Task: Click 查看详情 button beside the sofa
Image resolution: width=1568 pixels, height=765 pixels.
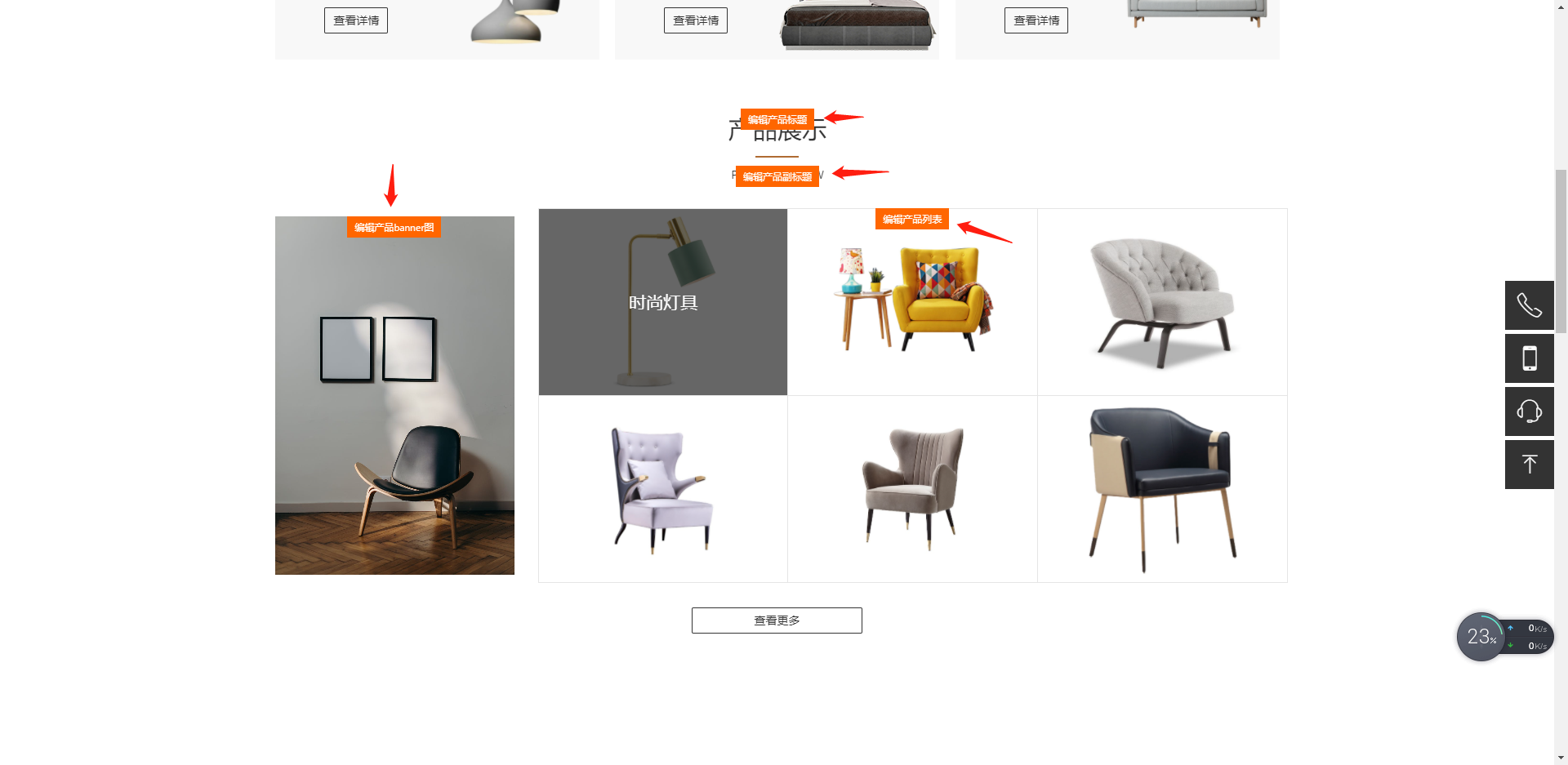Action: [x=1036, y=20]
